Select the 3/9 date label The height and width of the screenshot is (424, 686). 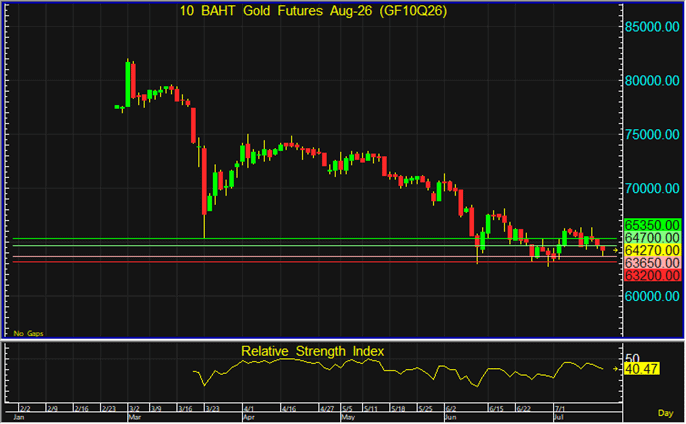[156, 409]
